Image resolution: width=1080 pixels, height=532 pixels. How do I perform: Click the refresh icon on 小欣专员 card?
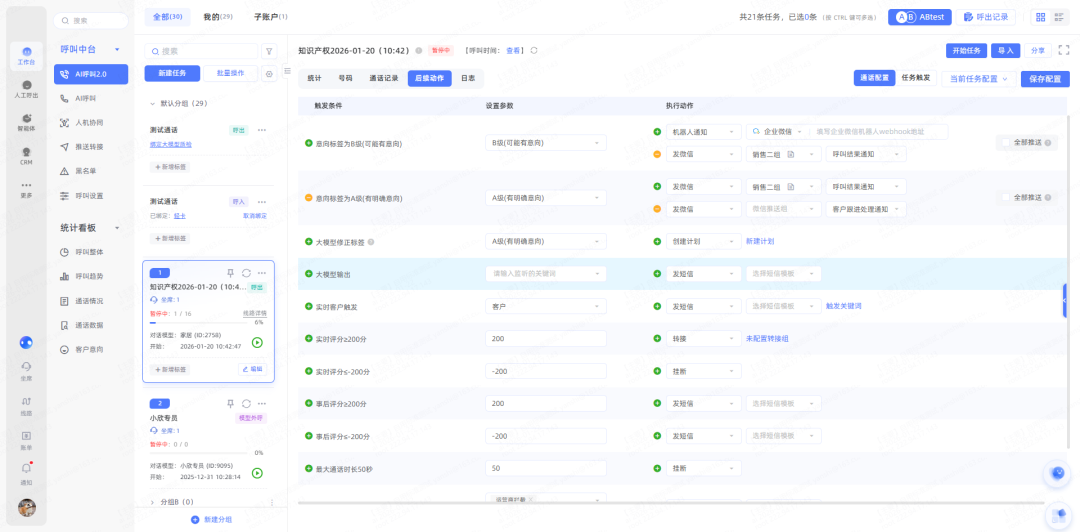tap(246, 403)
